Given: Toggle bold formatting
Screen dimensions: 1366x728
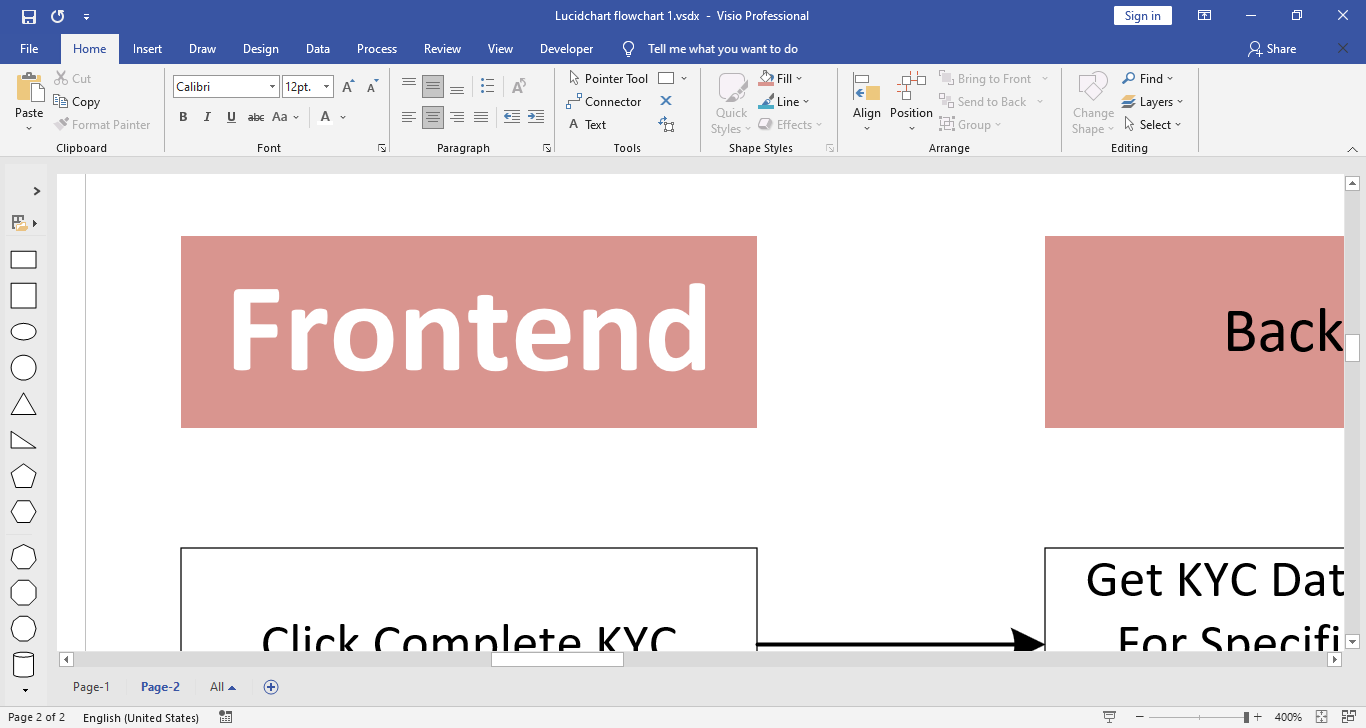Looking at the screenshot, I should [183, 117].
